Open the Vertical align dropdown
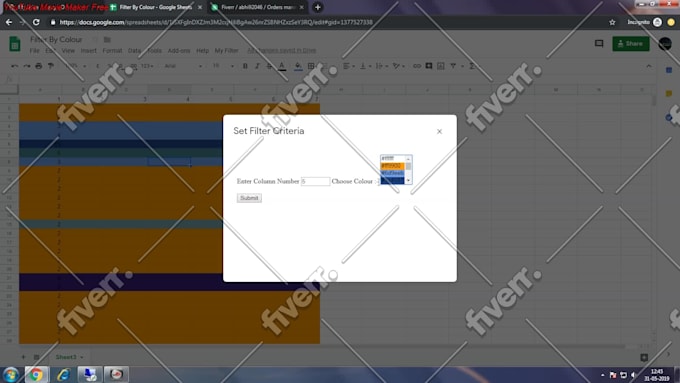The image size is (680, 383). (x=365, y=66)
